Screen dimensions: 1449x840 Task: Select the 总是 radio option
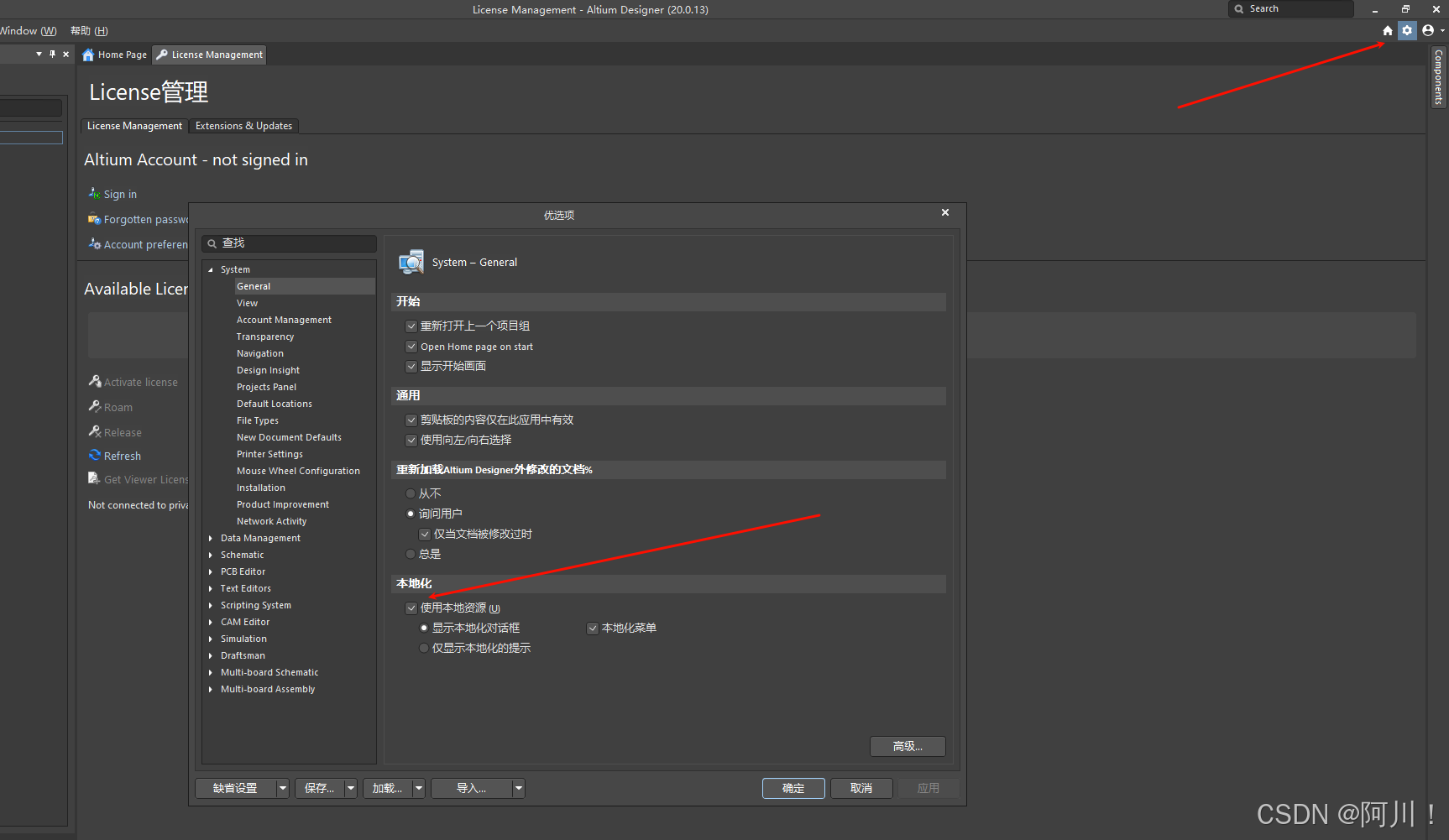tap(411, 554)
